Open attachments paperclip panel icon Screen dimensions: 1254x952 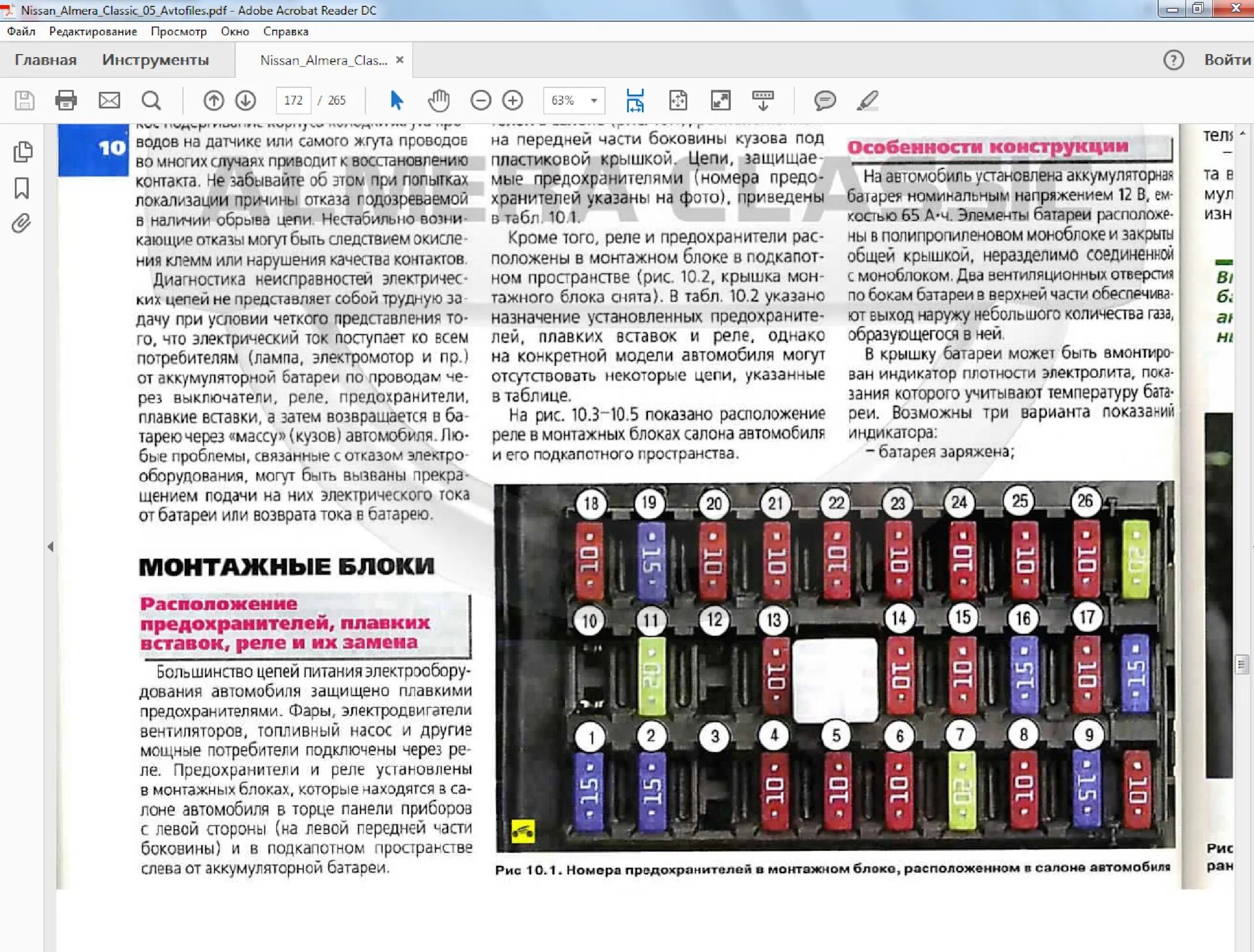click(22, 224)
